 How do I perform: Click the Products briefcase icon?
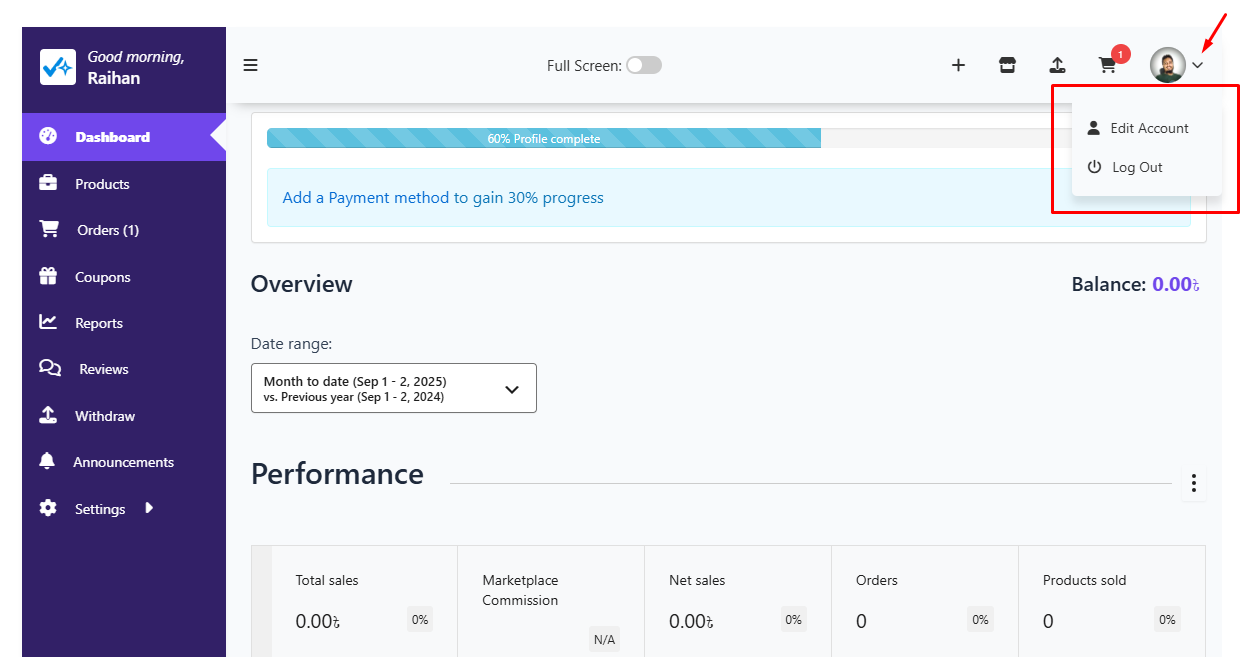click(x=48, y=183)
